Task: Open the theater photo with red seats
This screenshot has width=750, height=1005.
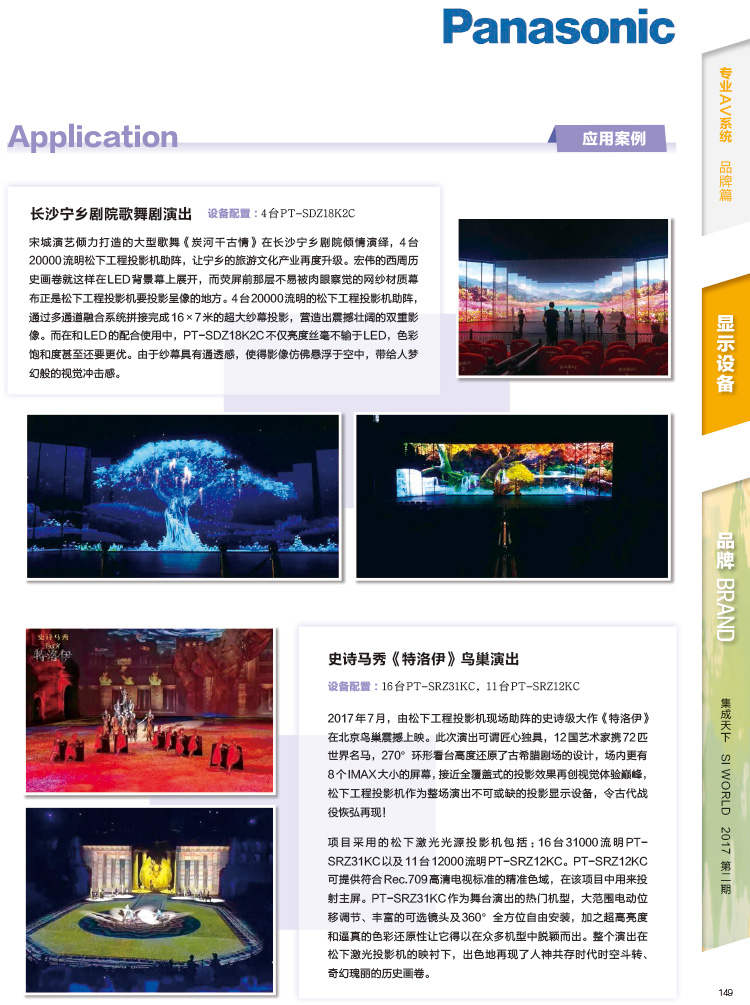Action: coord(563,297)
